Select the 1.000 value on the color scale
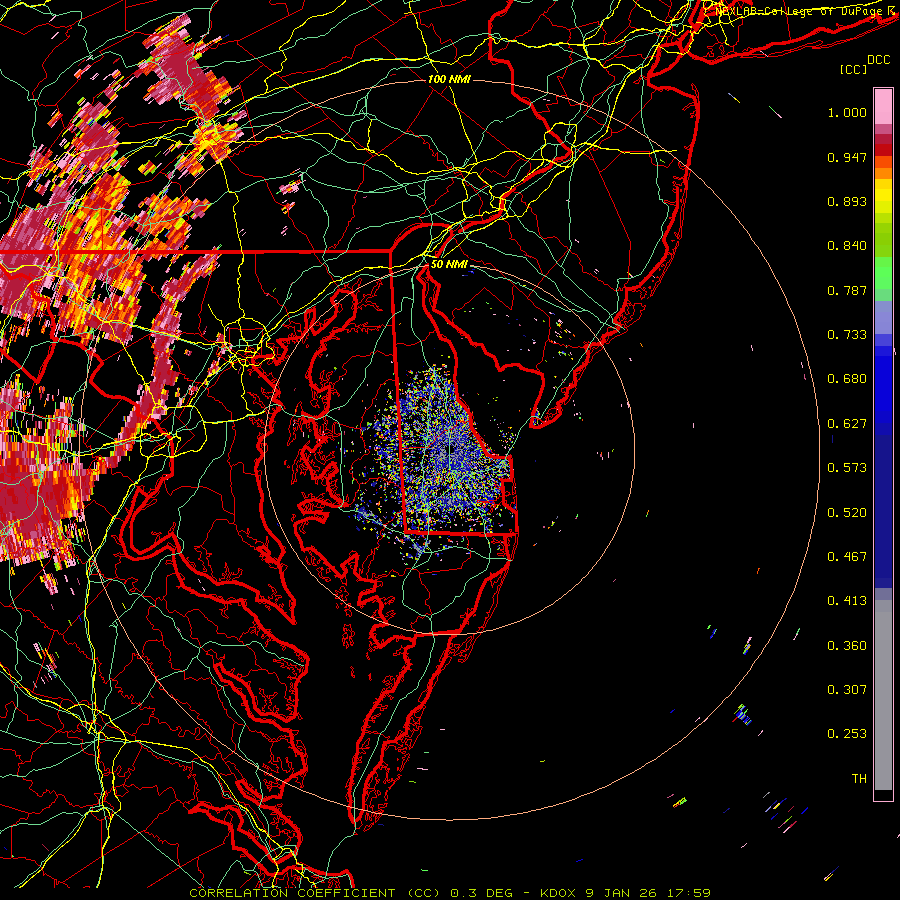This screenshot has height=900, width=900. [847, 112]
